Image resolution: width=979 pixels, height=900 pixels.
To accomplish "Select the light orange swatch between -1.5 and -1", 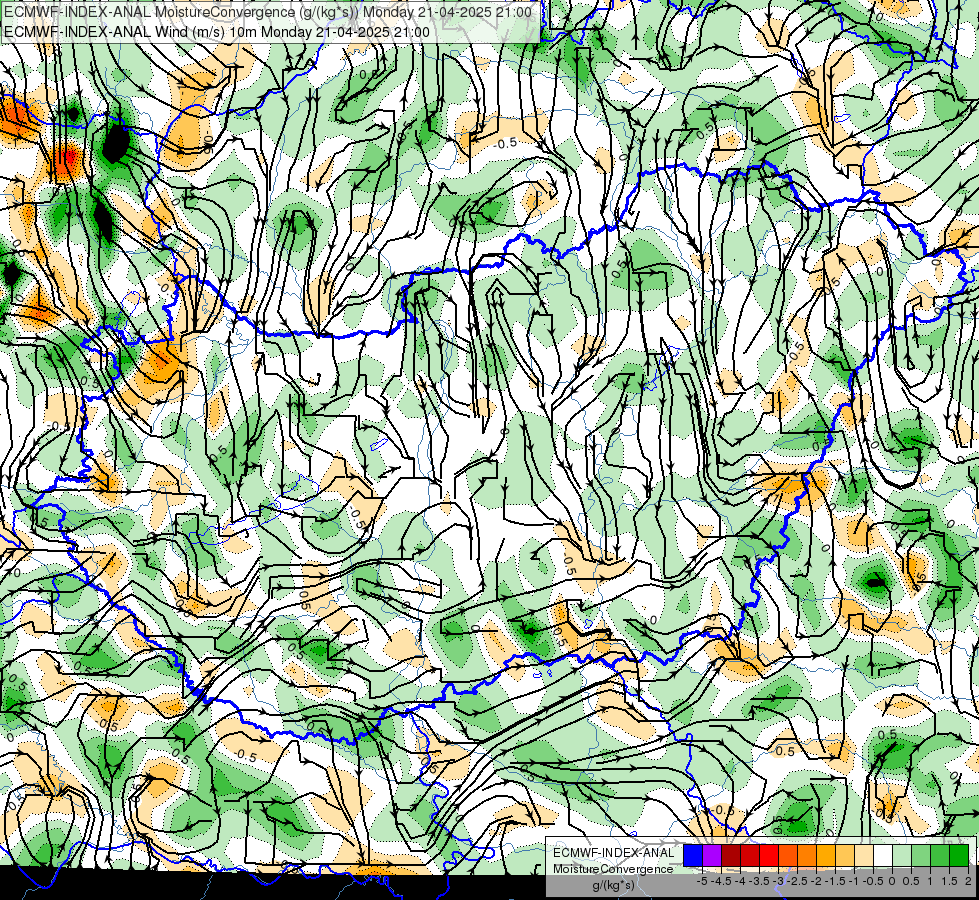I will (845, 855).
